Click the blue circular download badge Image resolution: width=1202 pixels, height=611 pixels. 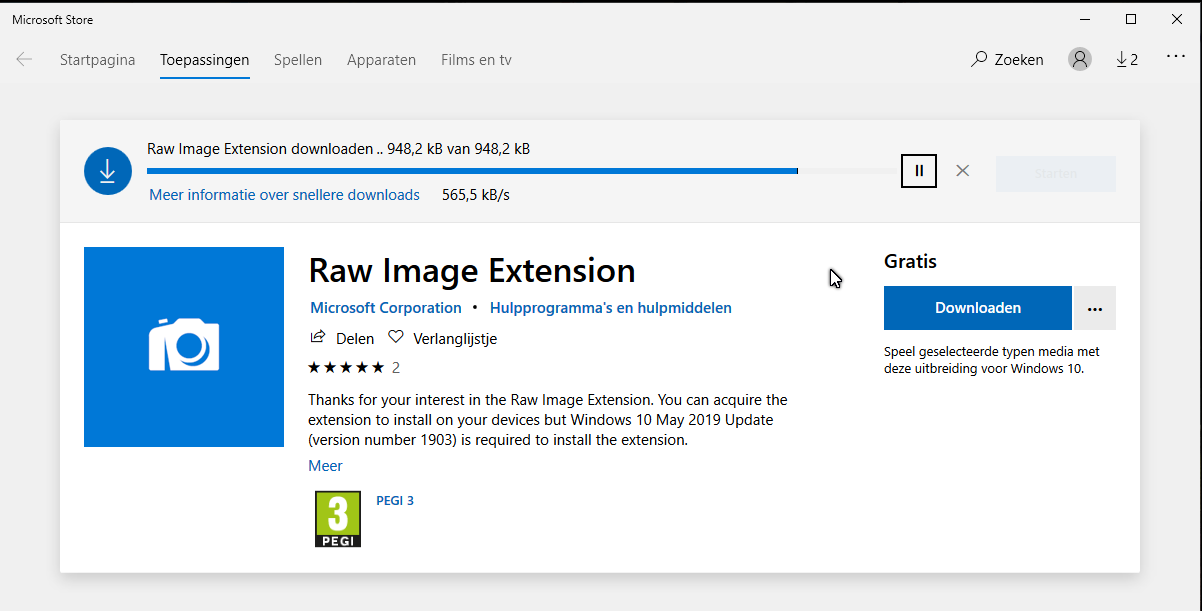(x=107, y=170)
